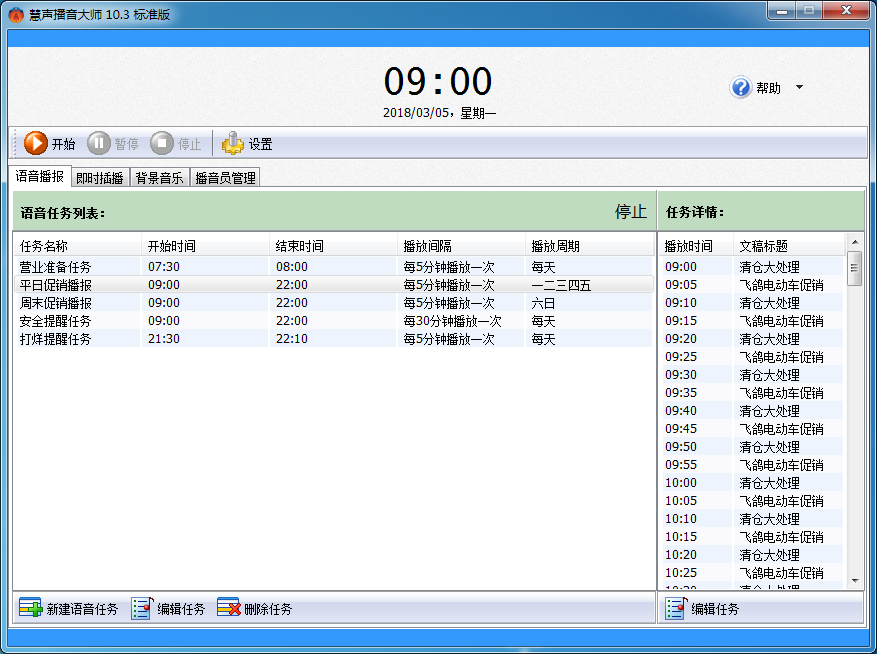The width and height of the screenshot is (877, 654).
Task: Click 新建语音任务 add task icon
Action: point(31,608)
